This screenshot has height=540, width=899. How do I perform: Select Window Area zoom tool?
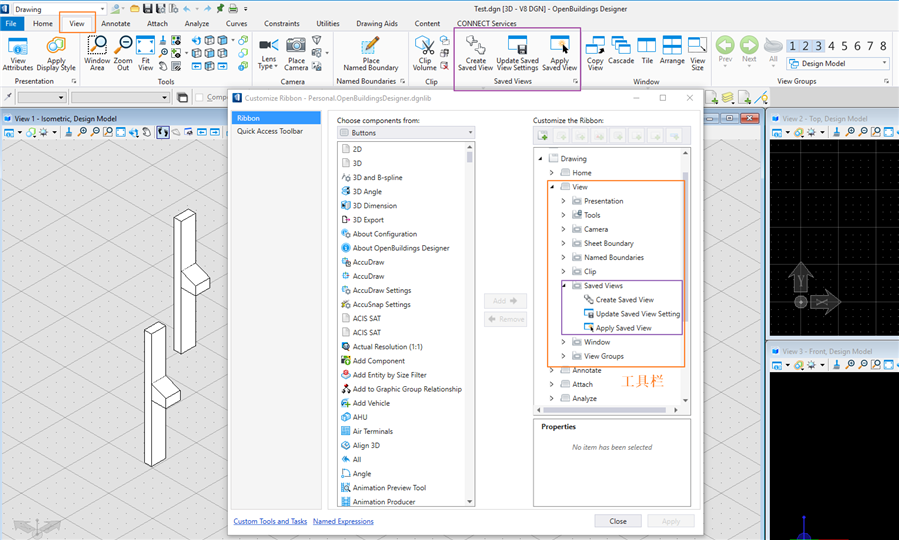[97, 53]
